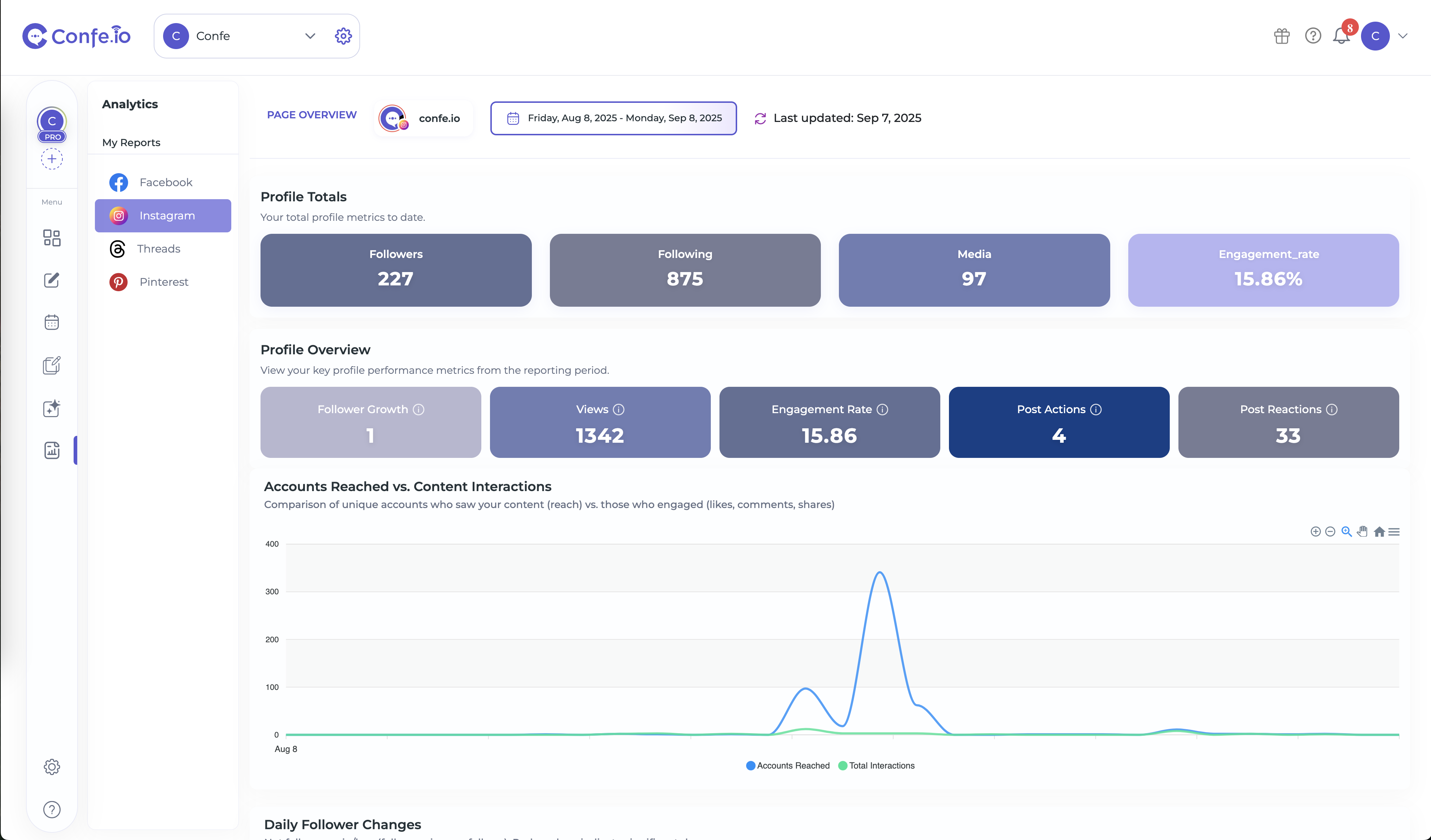Image resolution: width=1431 pixels, height=840 pixels.
Task: Open the AI sparkle compose icon
Action: click(52, 408)
